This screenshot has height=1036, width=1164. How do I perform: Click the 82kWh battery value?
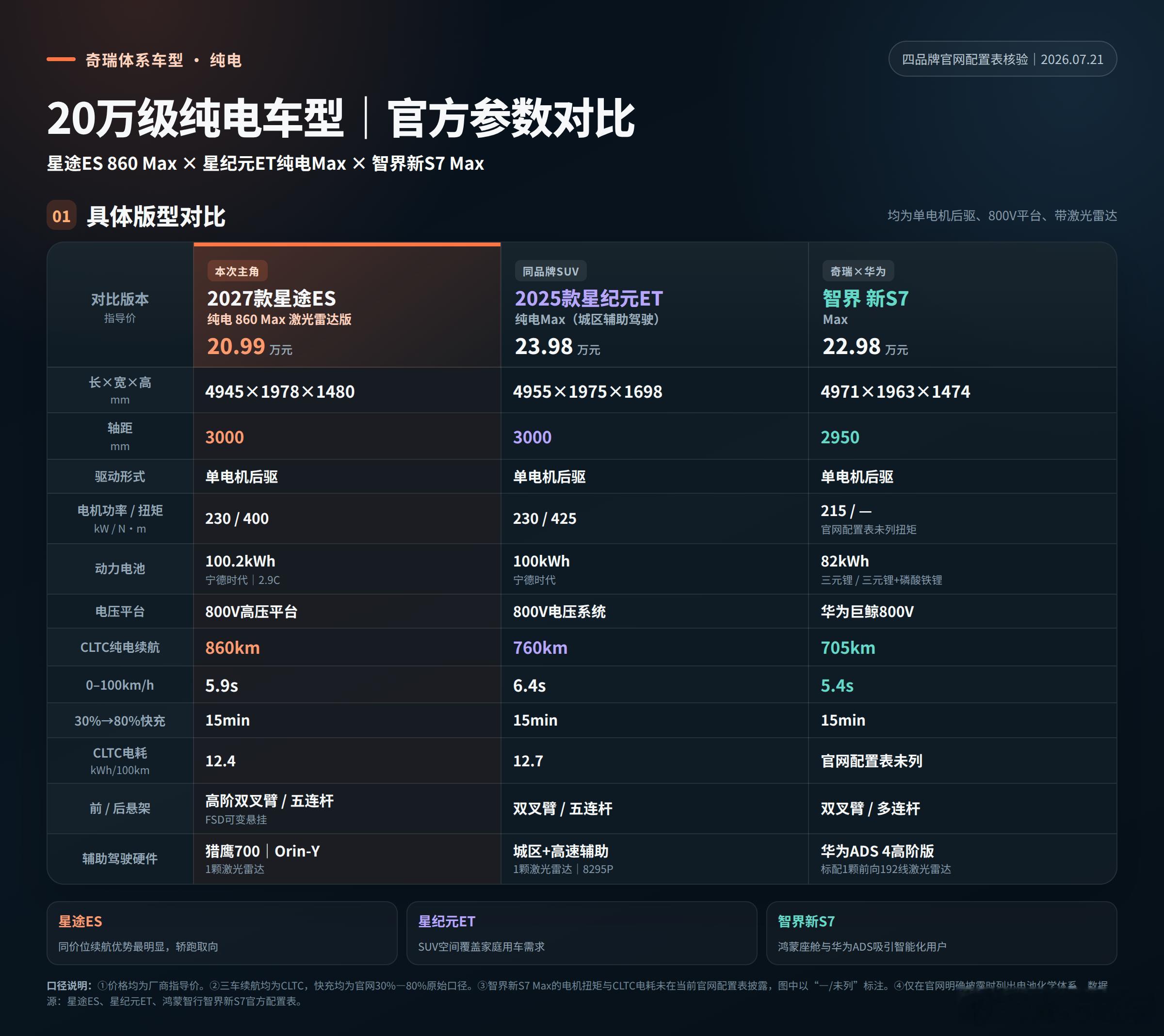click(x=844, y=561)
